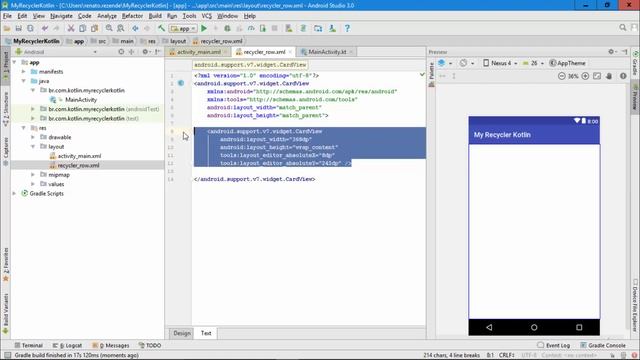Viewport: 640px width, 360px height.
Task: Click the Replace icon in toolbar
Action: click(x=120, y=28)
